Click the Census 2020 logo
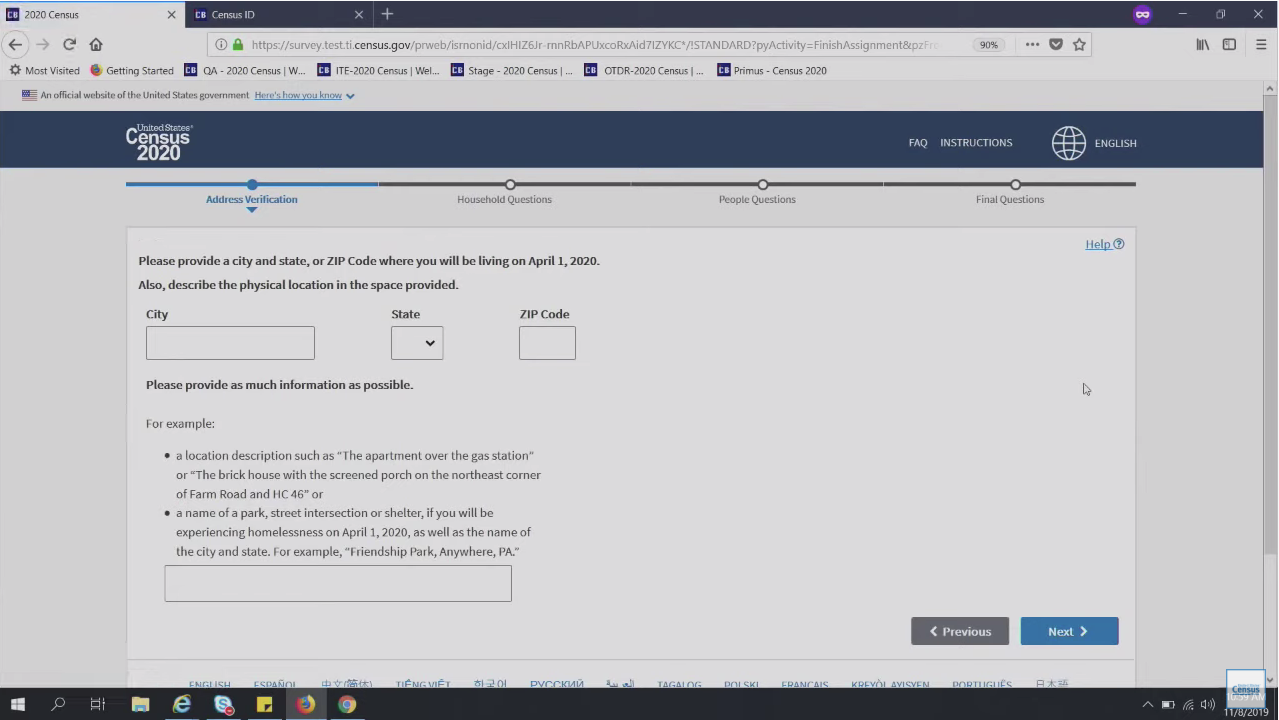The height and width of the screenshot is (720, 1279). click(x=159, y=143)
